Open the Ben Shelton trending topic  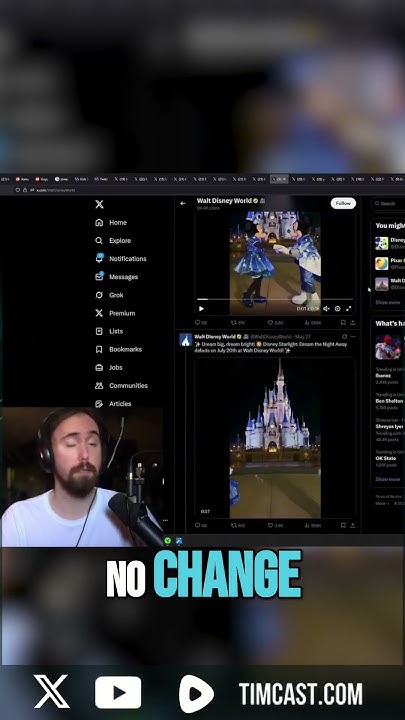389,400
